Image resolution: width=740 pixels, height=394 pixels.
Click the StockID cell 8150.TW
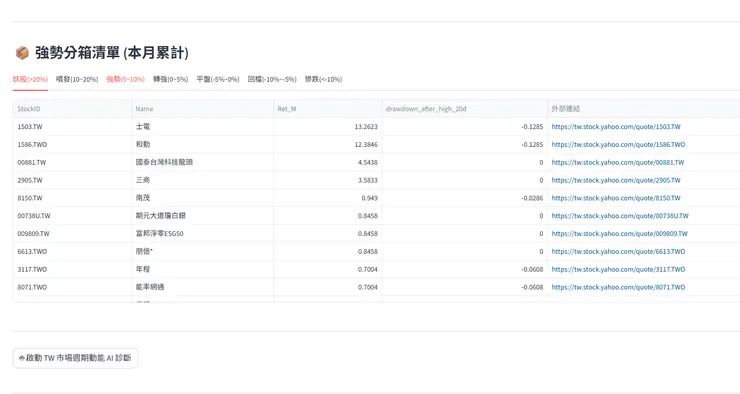[72, 198]
